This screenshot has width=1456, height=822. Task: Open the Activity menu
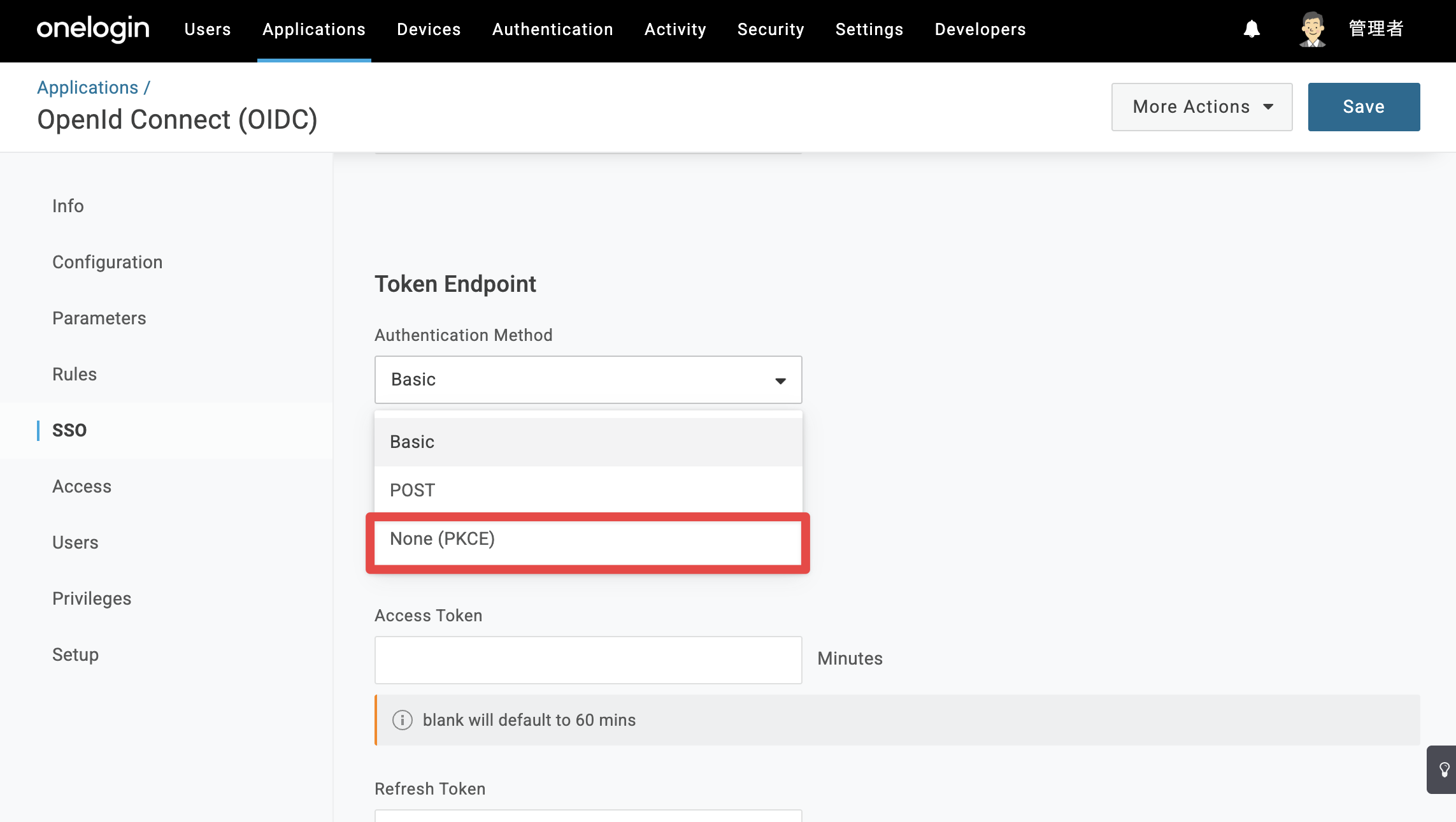coord(675,29)
